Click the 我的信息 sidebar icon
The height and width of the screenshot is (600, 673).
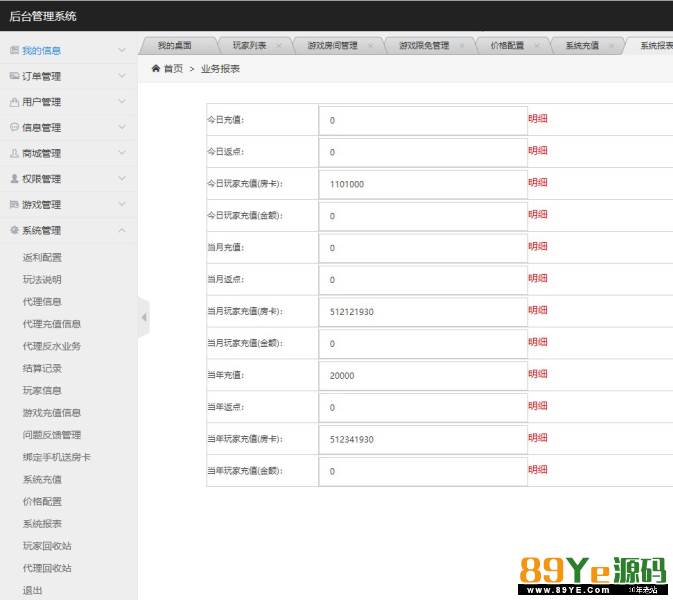pos(15,50)
